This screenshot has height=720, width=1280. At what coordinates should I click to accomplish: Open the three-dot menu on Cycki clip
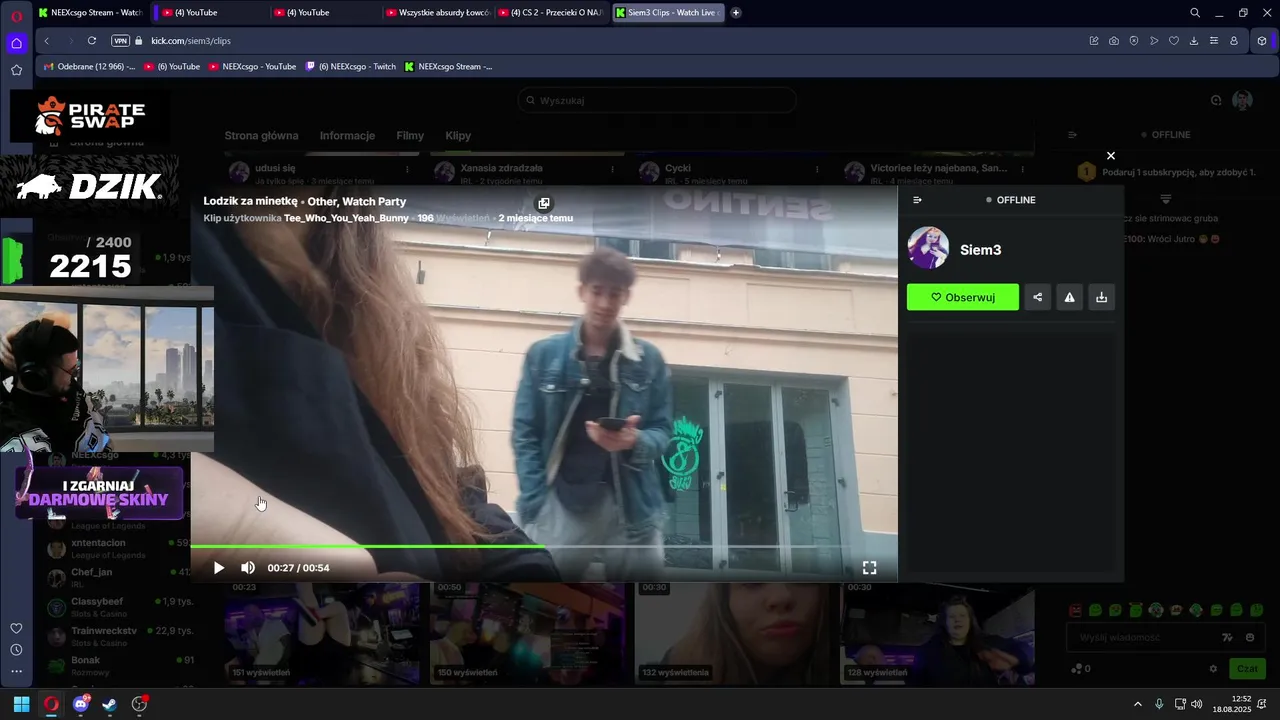[x=818, y=172]
